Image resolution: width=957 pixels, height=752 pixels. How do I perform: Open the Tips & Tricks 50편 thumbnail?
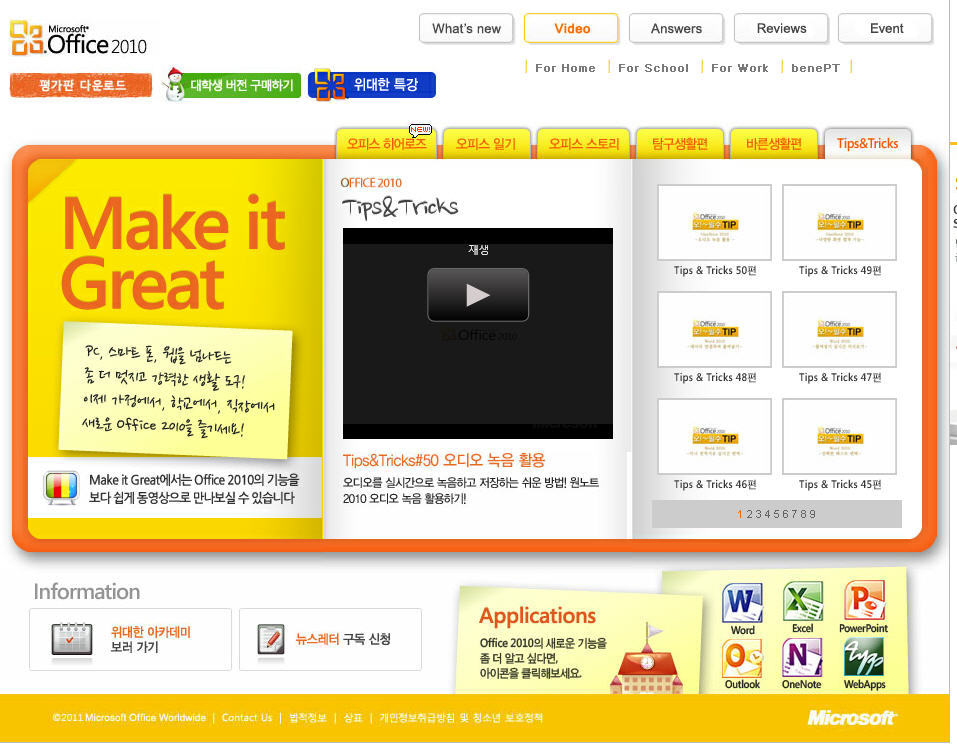(715, 223)
